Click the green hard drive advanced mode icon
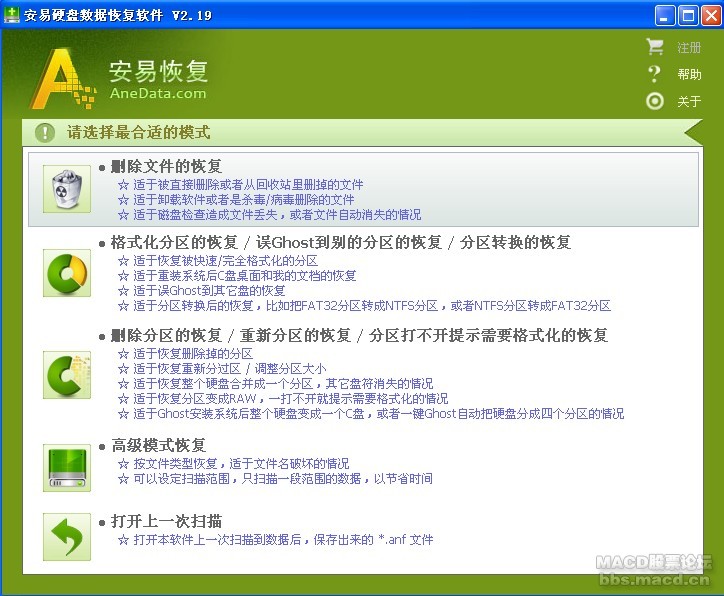724x596 pixels. click(x=67, y=468)
